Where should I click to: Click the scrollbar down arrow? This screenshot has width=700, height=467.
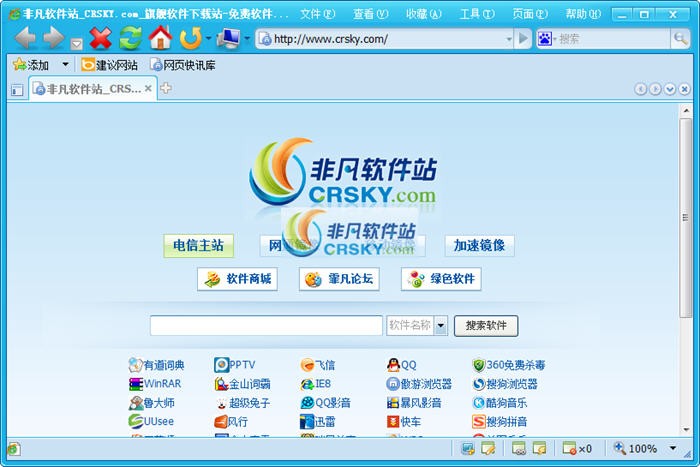pos(686,429)
